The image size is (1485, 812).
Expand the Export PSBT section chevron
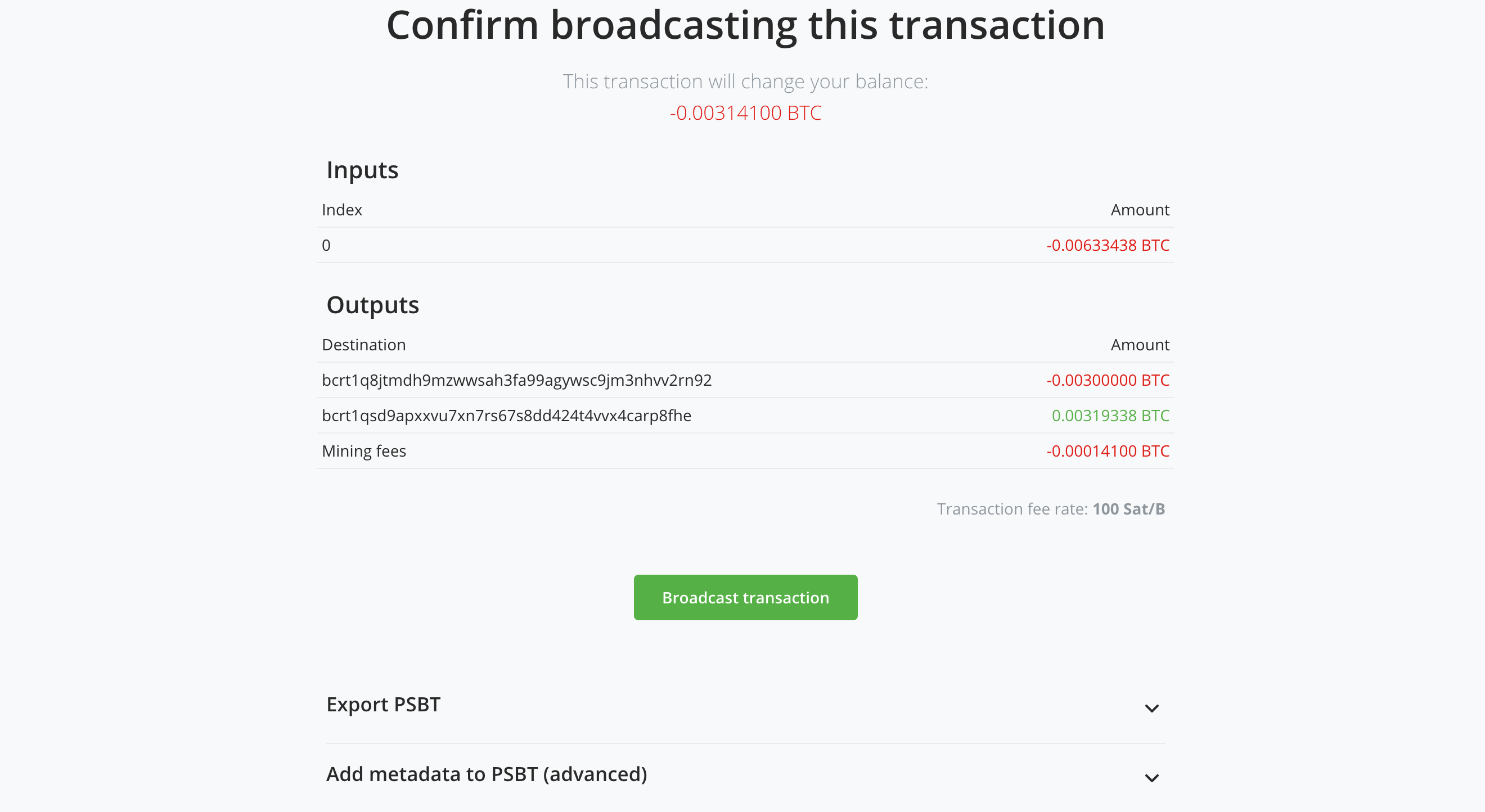pos(1153,709)
